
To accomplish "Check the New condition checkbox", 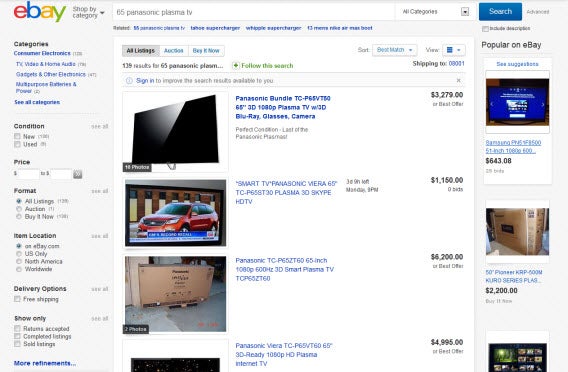I will [17, 137].
